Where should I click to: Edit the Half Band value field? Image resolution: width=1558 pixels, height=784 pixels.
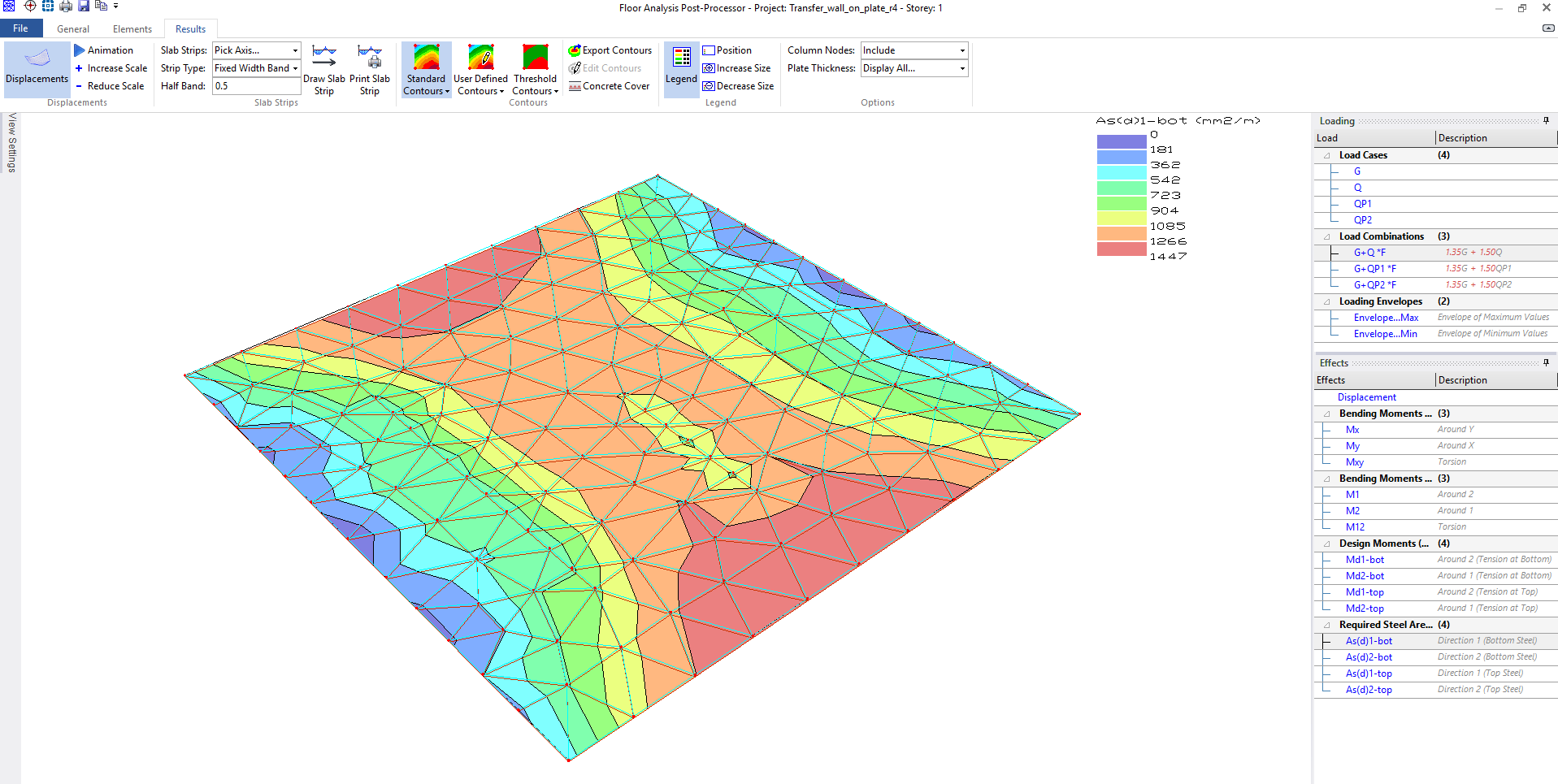tap(256, 85)
